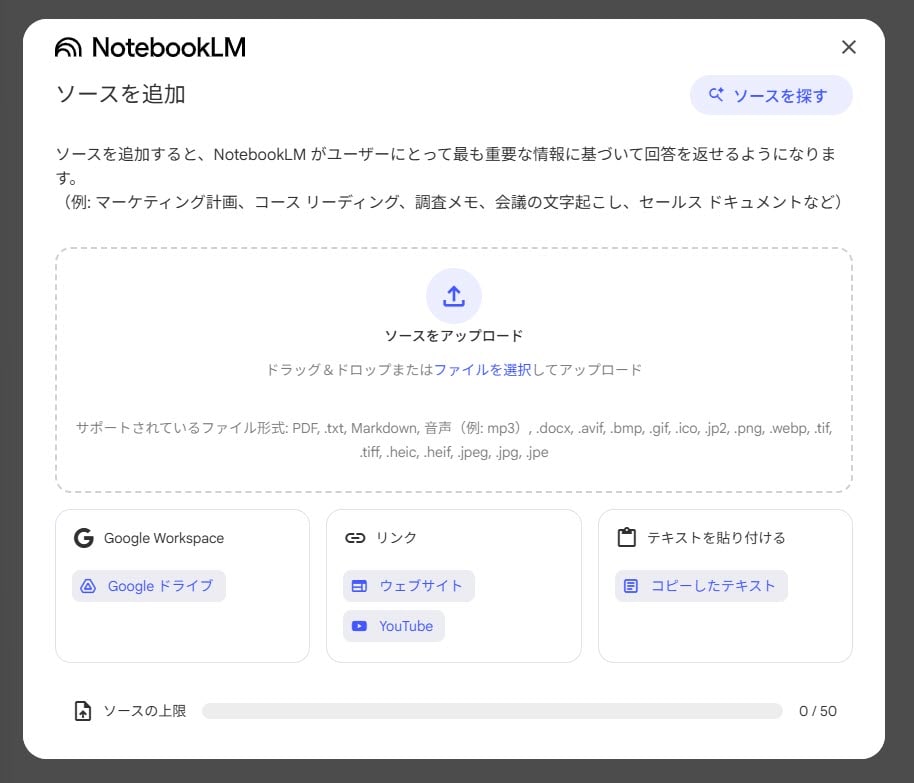Click the clipboard icon beside テキストを貼り付ける

click(x=627, y=538)
